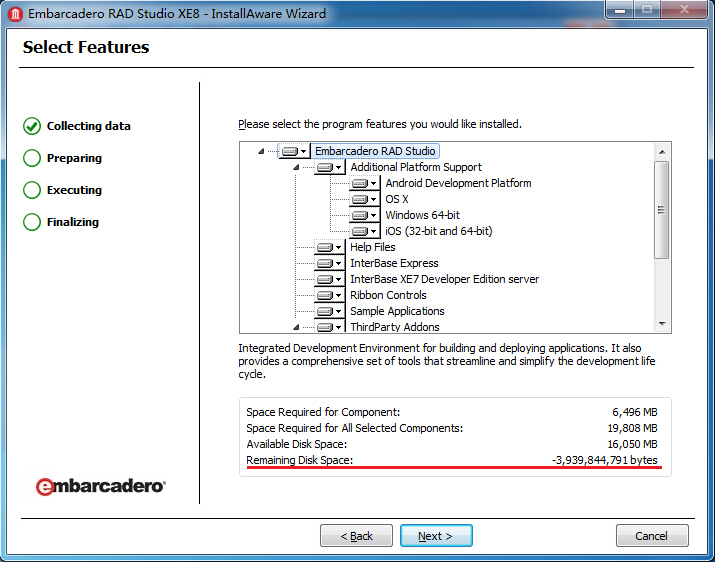Open feature dropdown for InterBase Express
715x562 pixels.
[329, 263]
